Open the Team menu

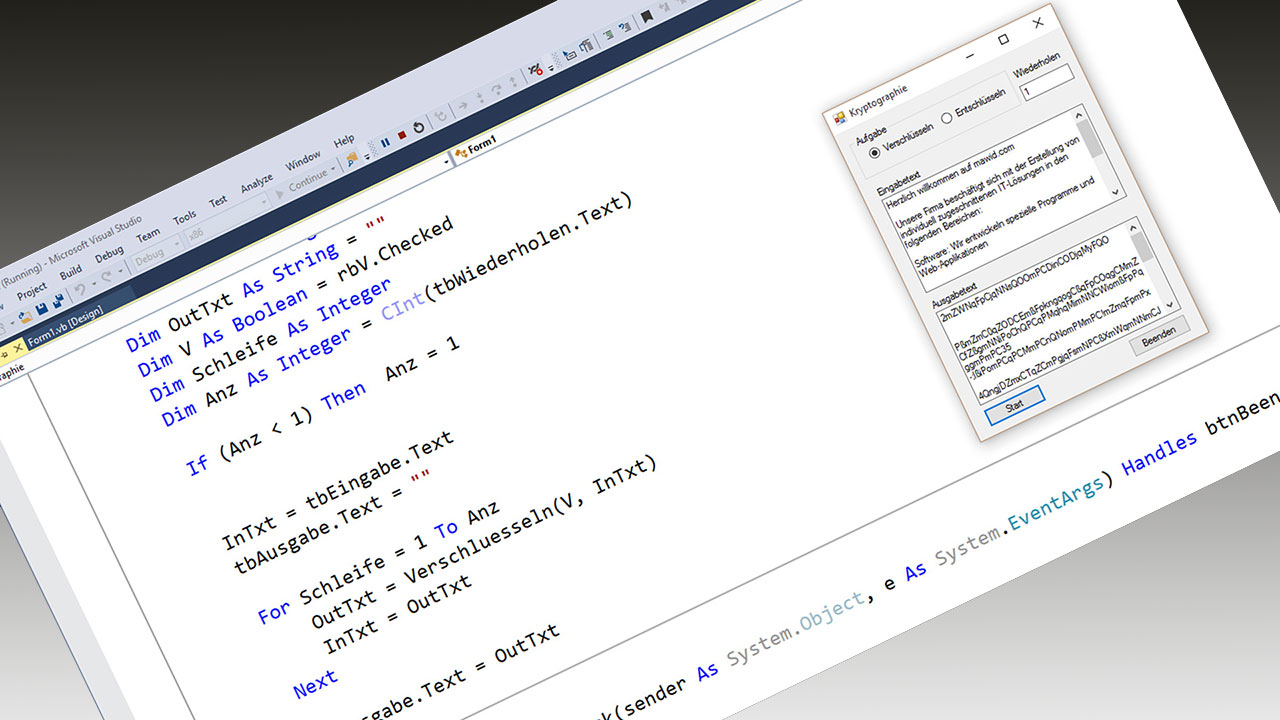coord(148,235)
